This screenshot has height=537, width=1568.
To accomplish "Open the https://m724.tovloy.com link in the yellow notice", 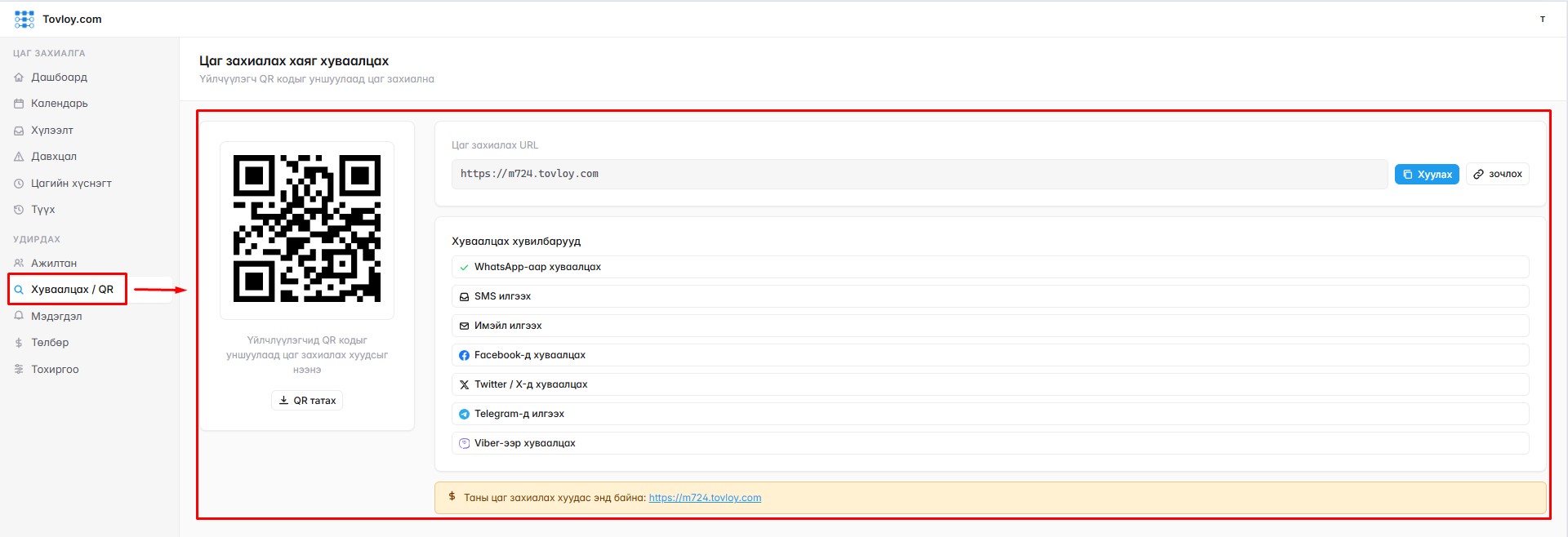I will click(x=705, y=498).
